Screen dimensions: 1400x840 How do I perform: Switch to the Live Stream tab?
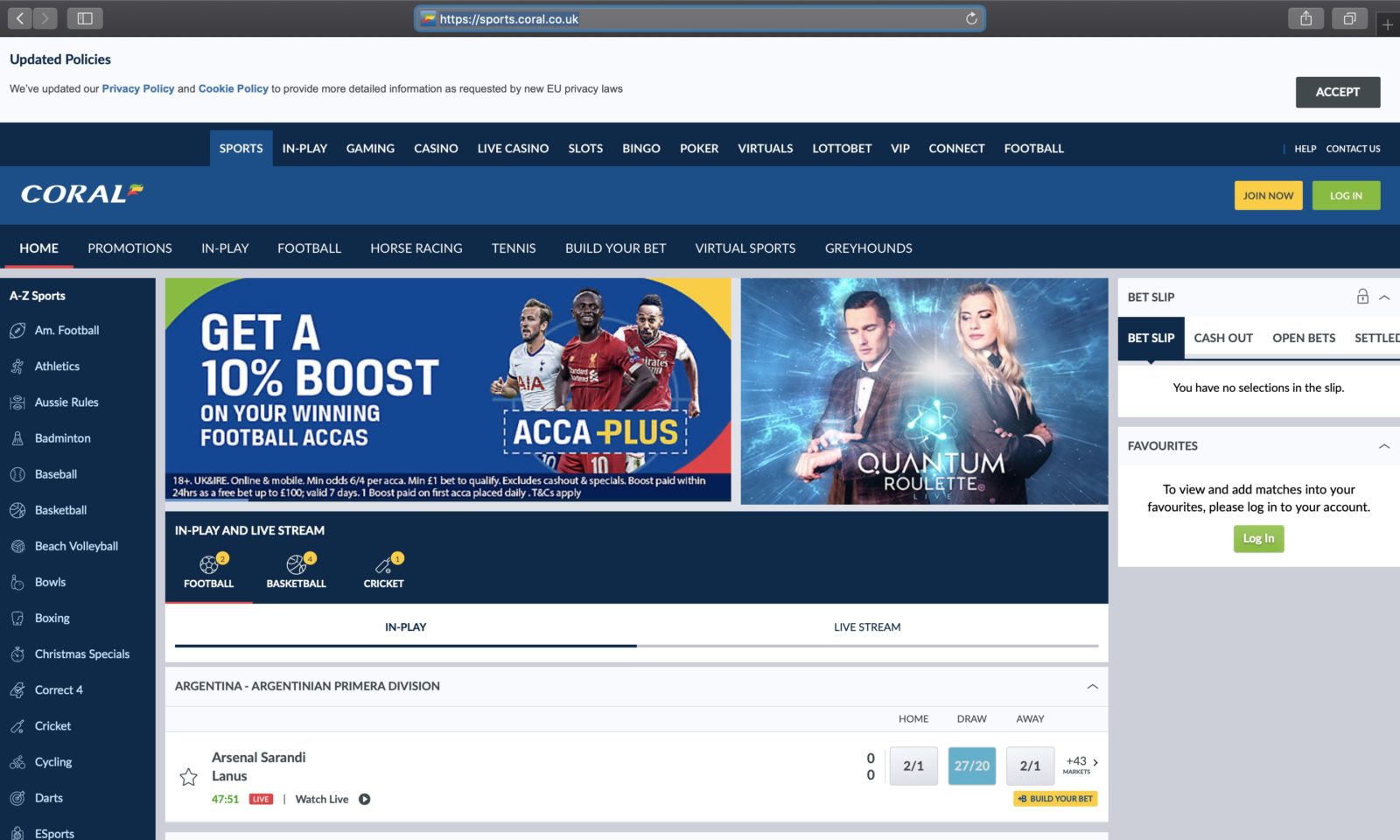pos(867,626)
